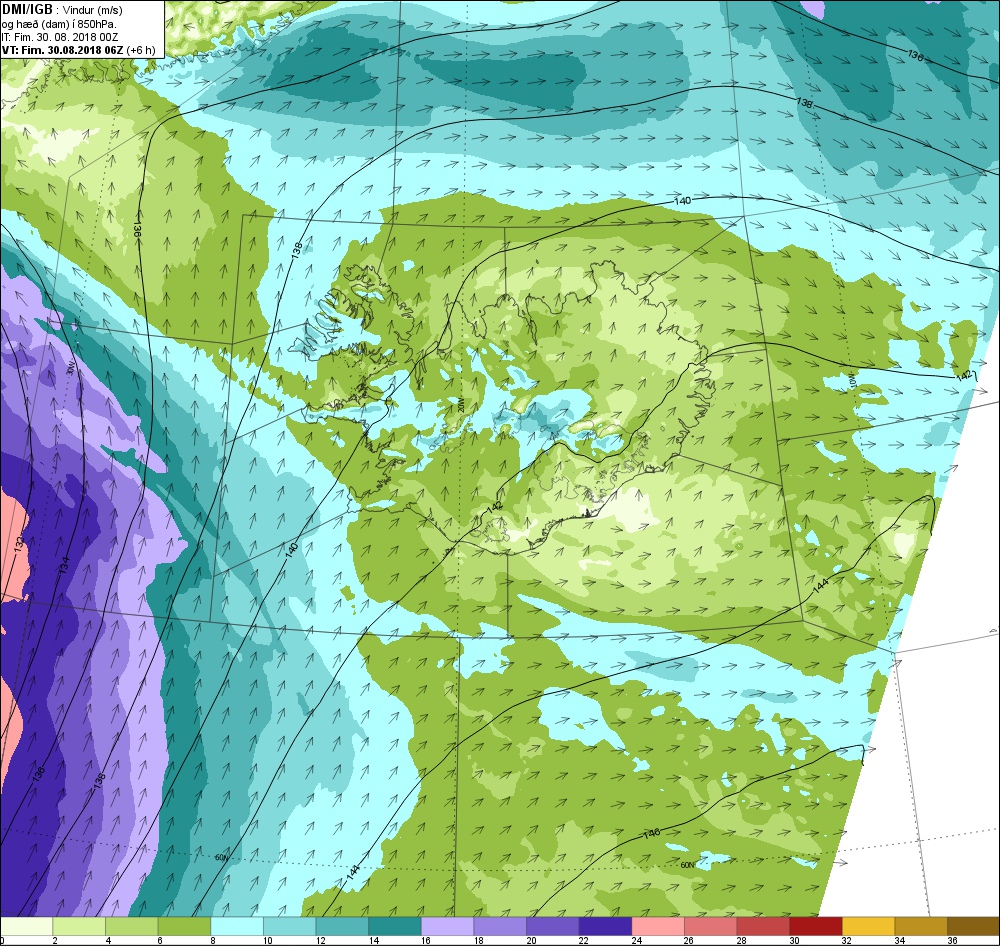Click the legend scale number 12

click(321, 940)
